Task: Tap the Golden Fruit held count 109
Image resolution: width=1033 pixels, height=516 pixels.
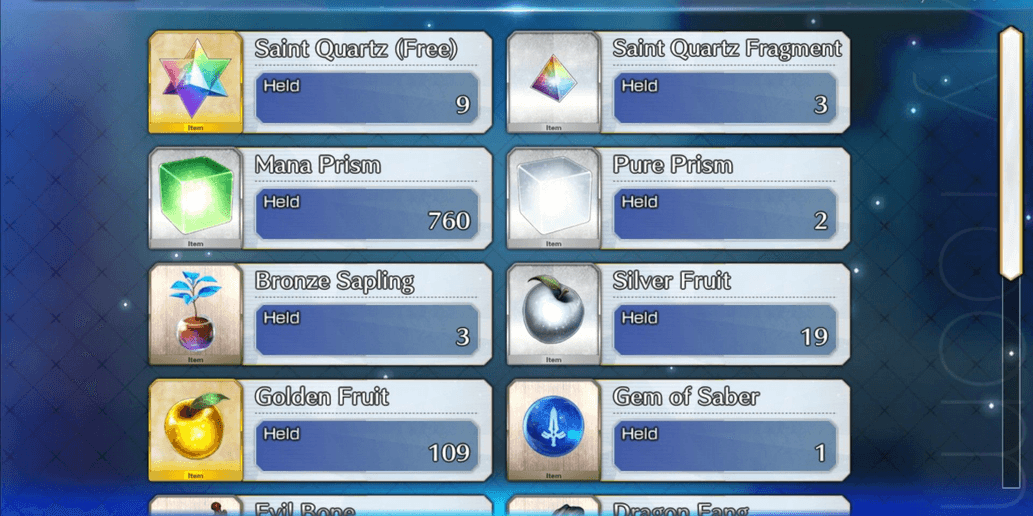Action: (x=449, y=453)
